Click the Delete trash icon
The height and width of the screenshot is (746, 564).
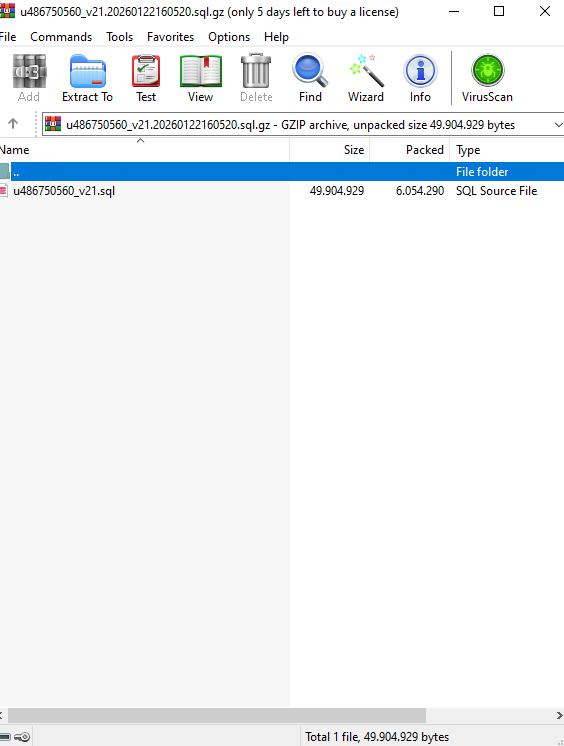point(256,78)
